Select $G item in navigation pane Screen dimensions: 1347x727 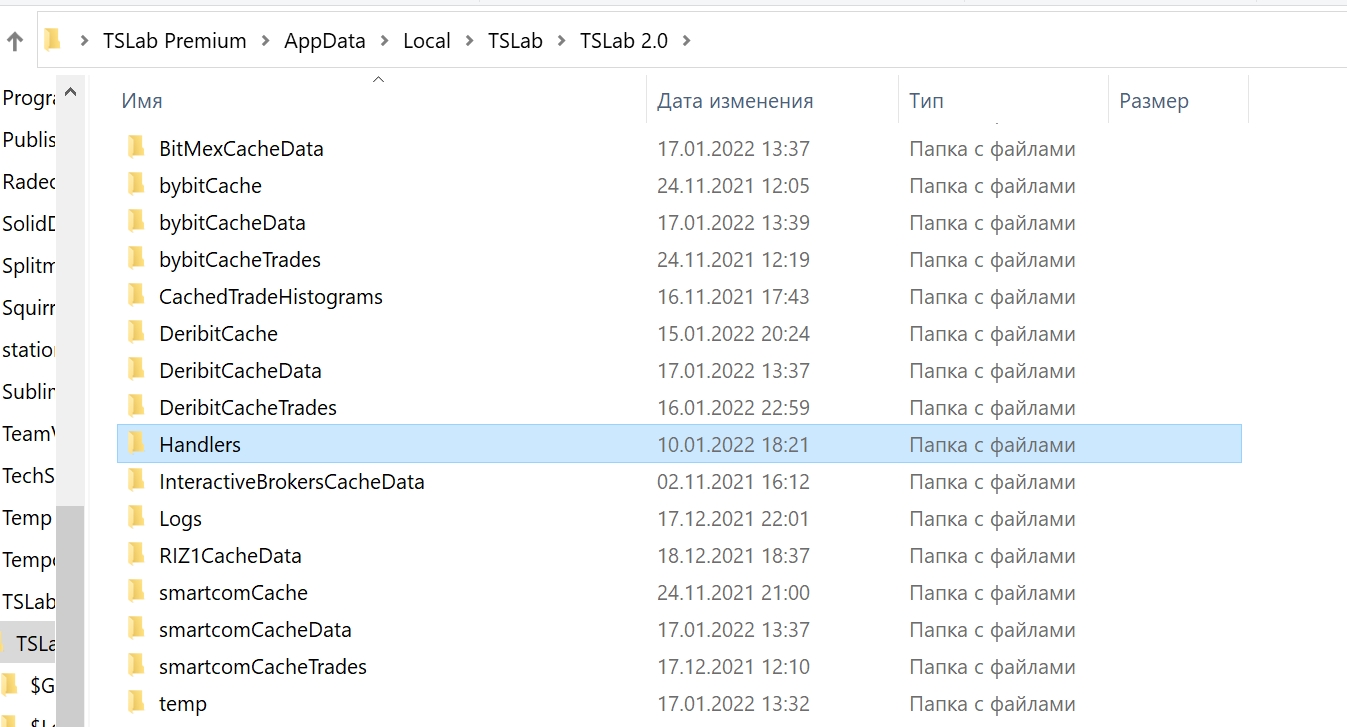point(41,686)
